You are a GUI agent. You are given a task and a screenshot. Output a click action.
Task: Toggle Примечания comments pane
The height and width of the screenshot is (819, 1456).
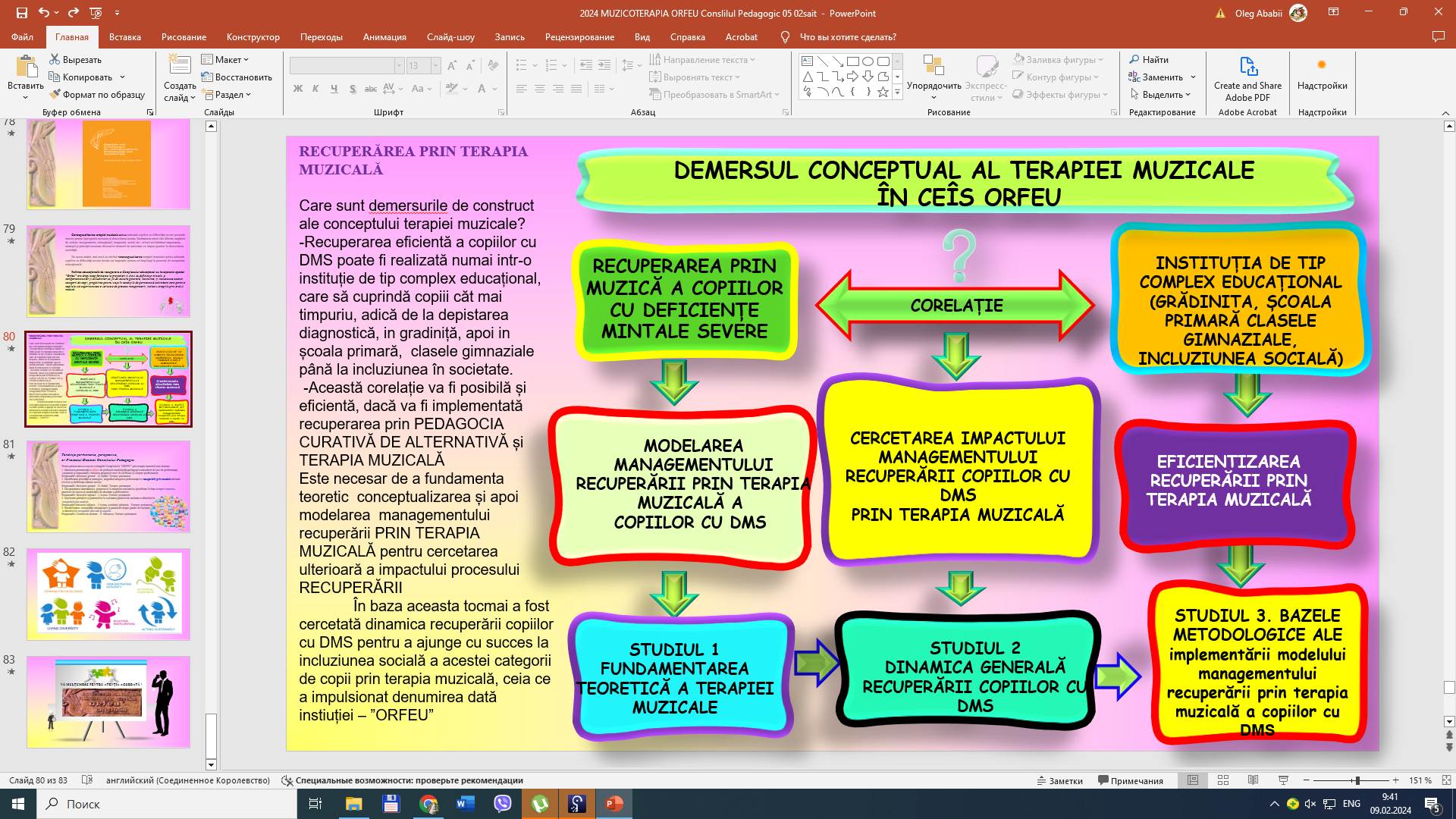1130,780
